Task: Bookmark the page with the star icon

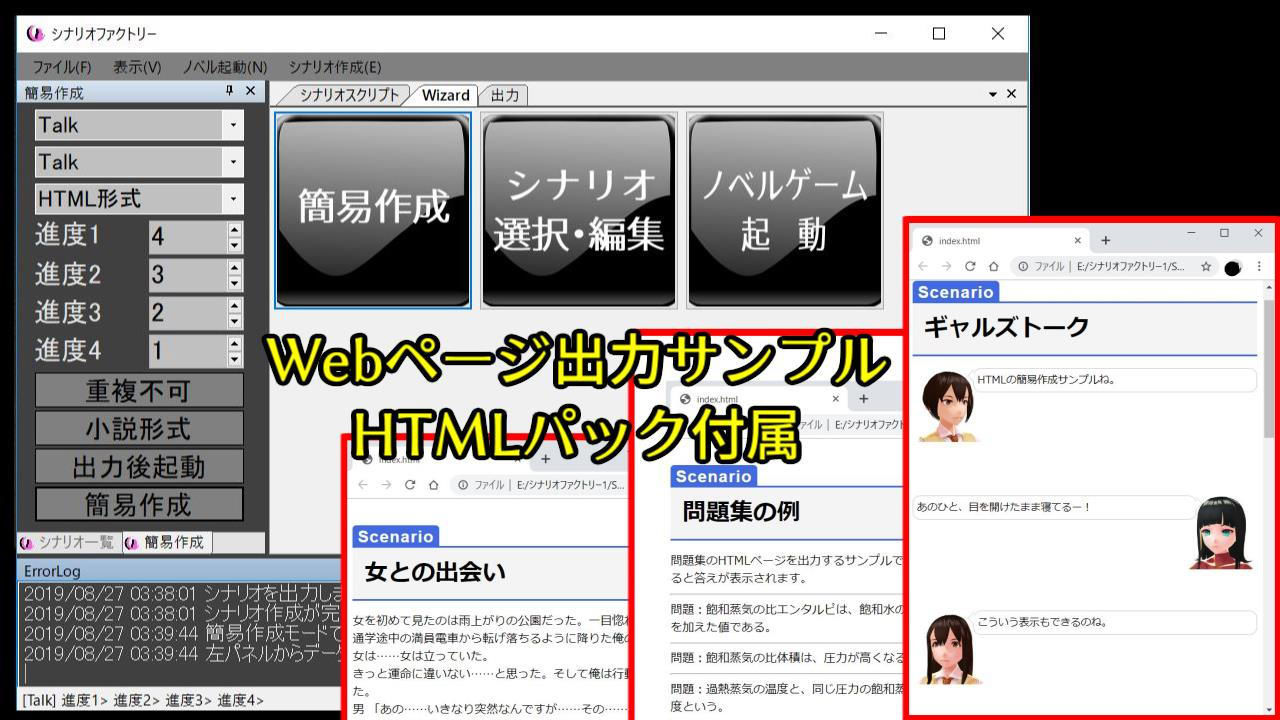Action: [1206, 267]
